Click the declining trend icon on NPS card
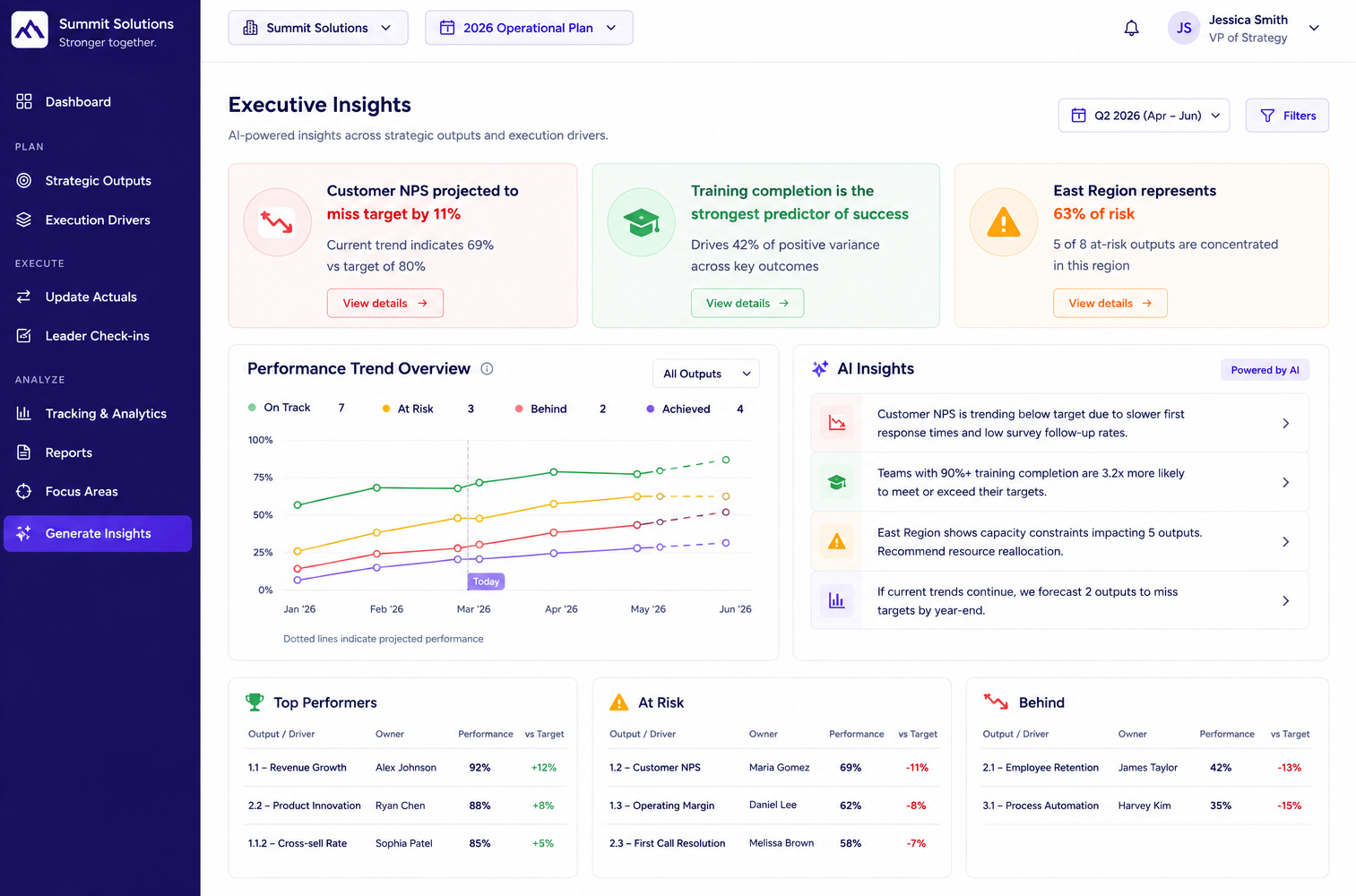 (277, 222)
